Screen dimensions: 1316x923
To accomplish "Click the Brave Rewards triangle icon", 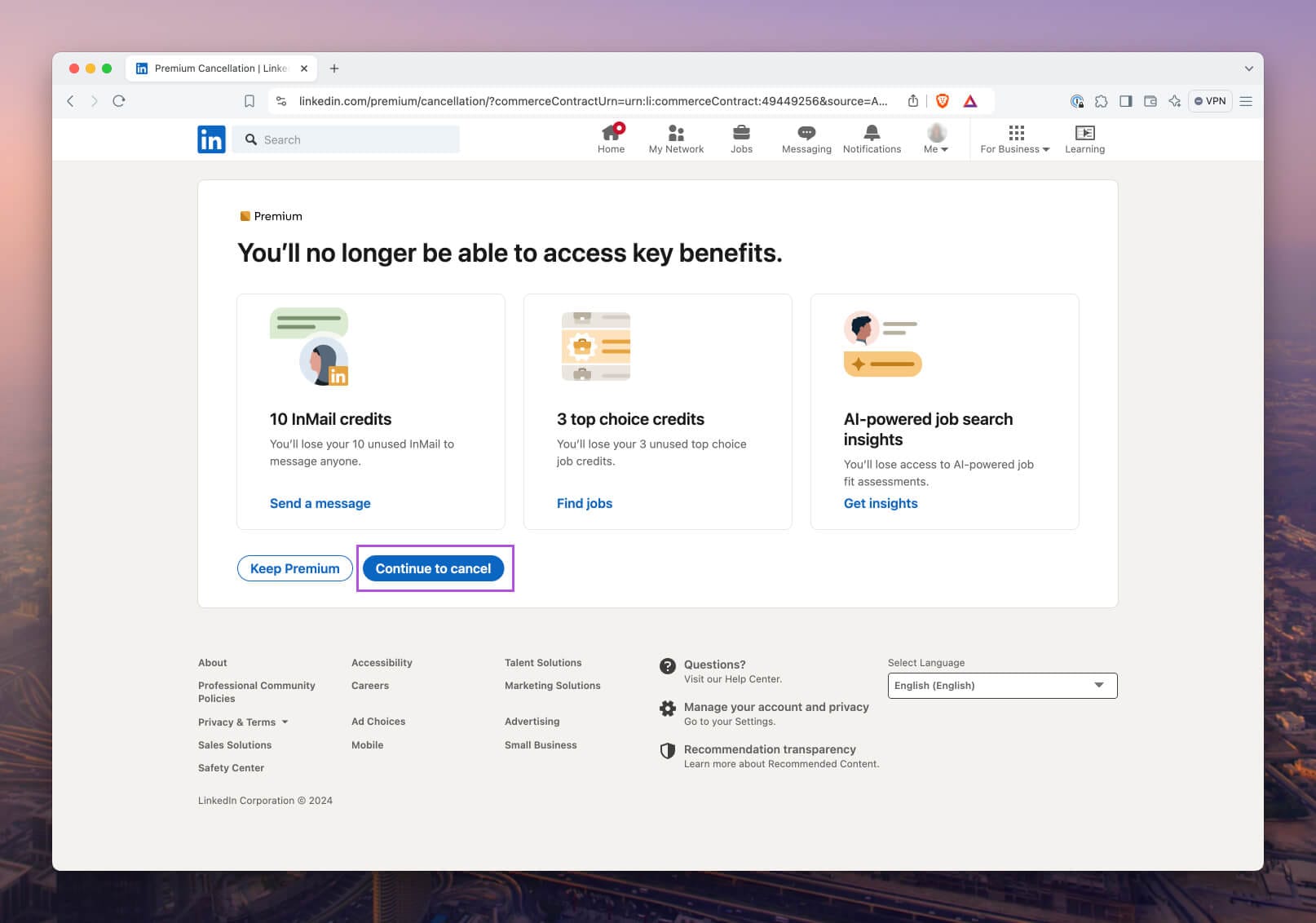I will (x=970, y=101).
